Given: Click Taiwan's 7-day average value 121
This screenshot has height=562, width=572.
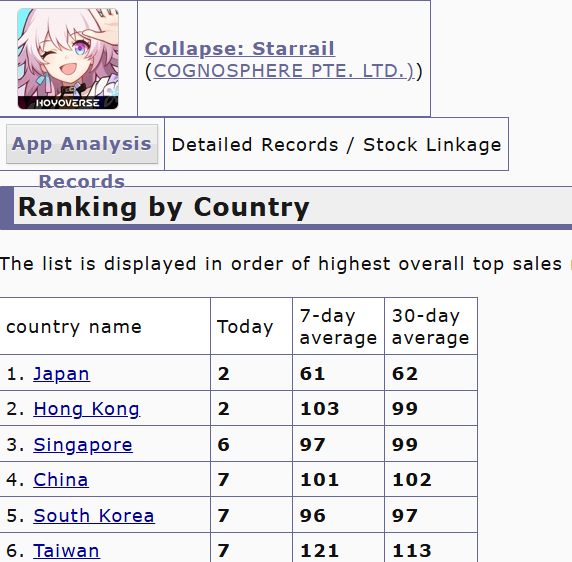Looking at the screenshot, I should (x=319, y=550).
